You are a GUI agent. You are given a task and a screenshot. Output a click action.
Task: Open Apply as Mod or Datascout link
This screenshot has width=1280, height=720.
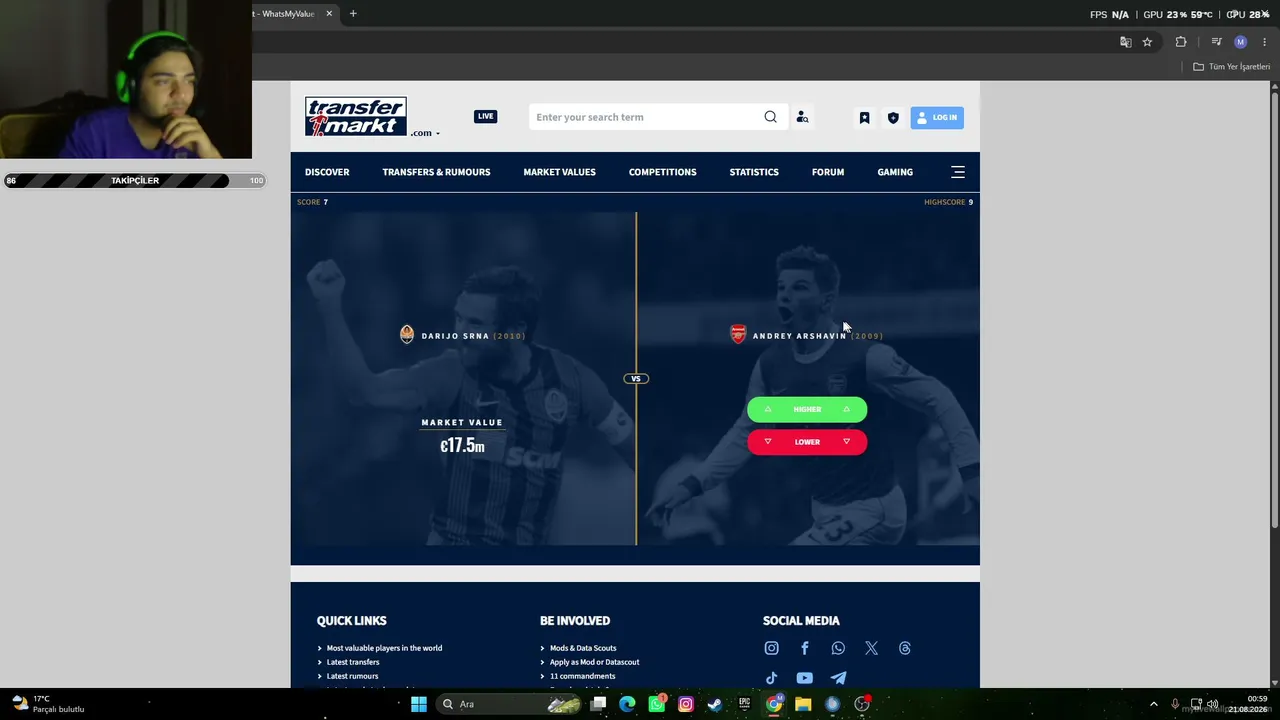[x=594, y=662]
